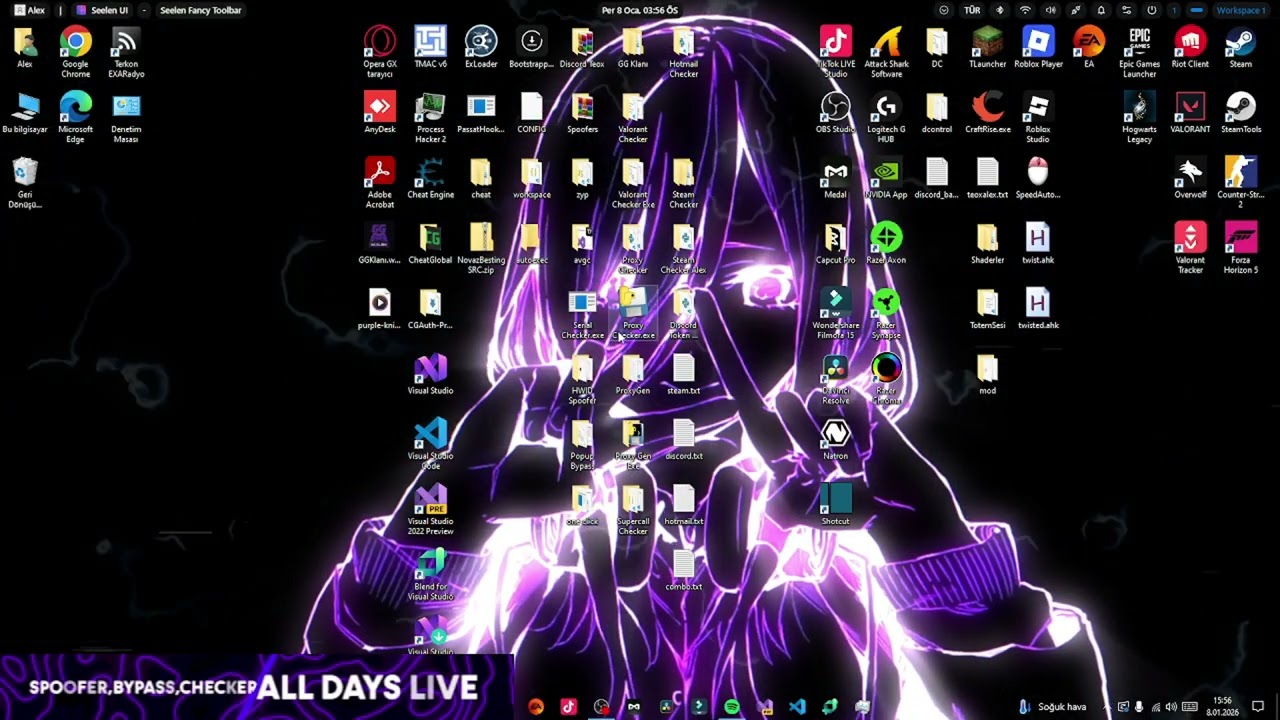Select the EA app desktop icon
The width and height of the screenshot is (1280, 720).
(1089, 48)
